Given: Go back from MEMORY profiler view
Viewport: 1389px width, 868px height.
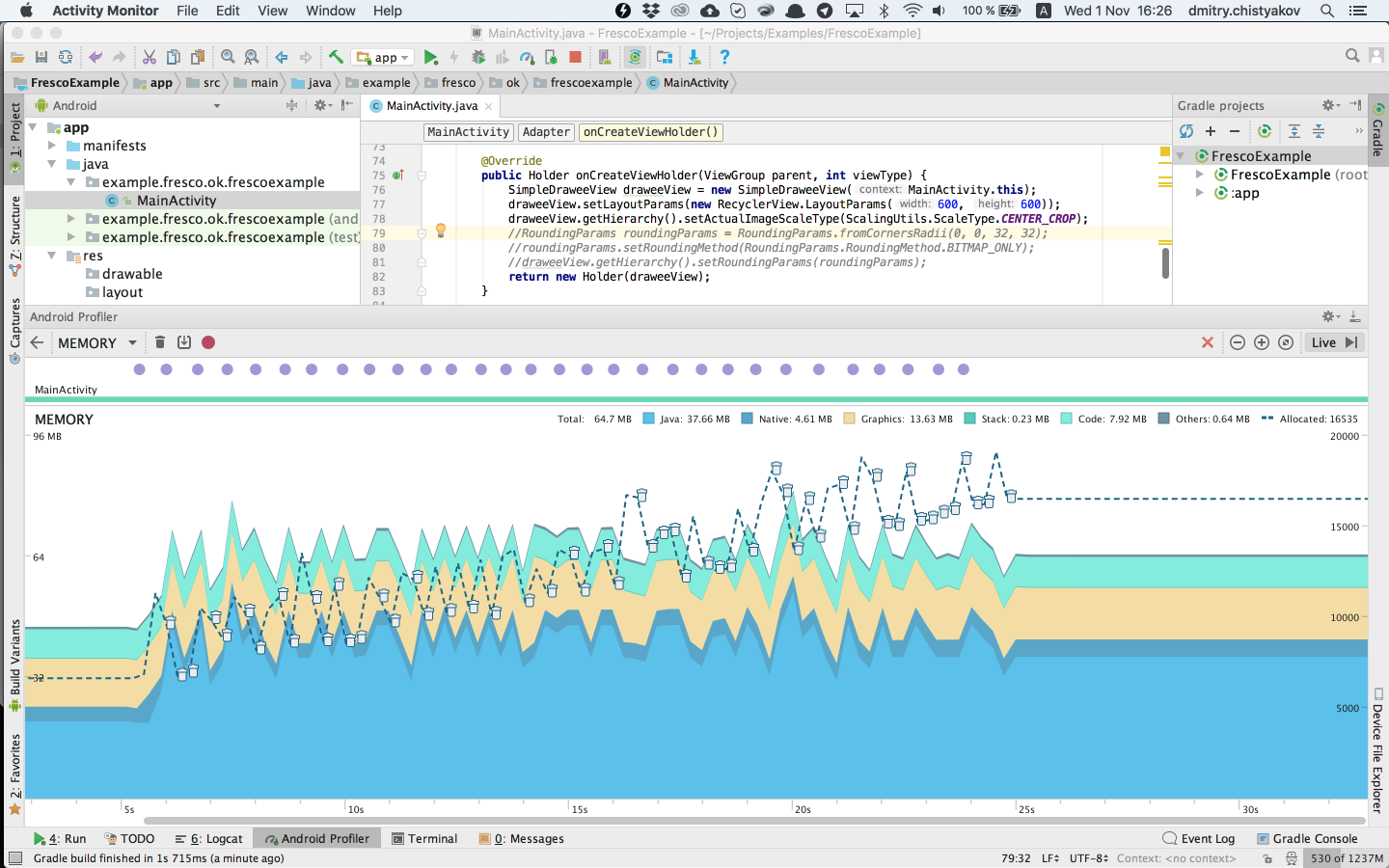Looking at the screenshot, I should (37, 342).
